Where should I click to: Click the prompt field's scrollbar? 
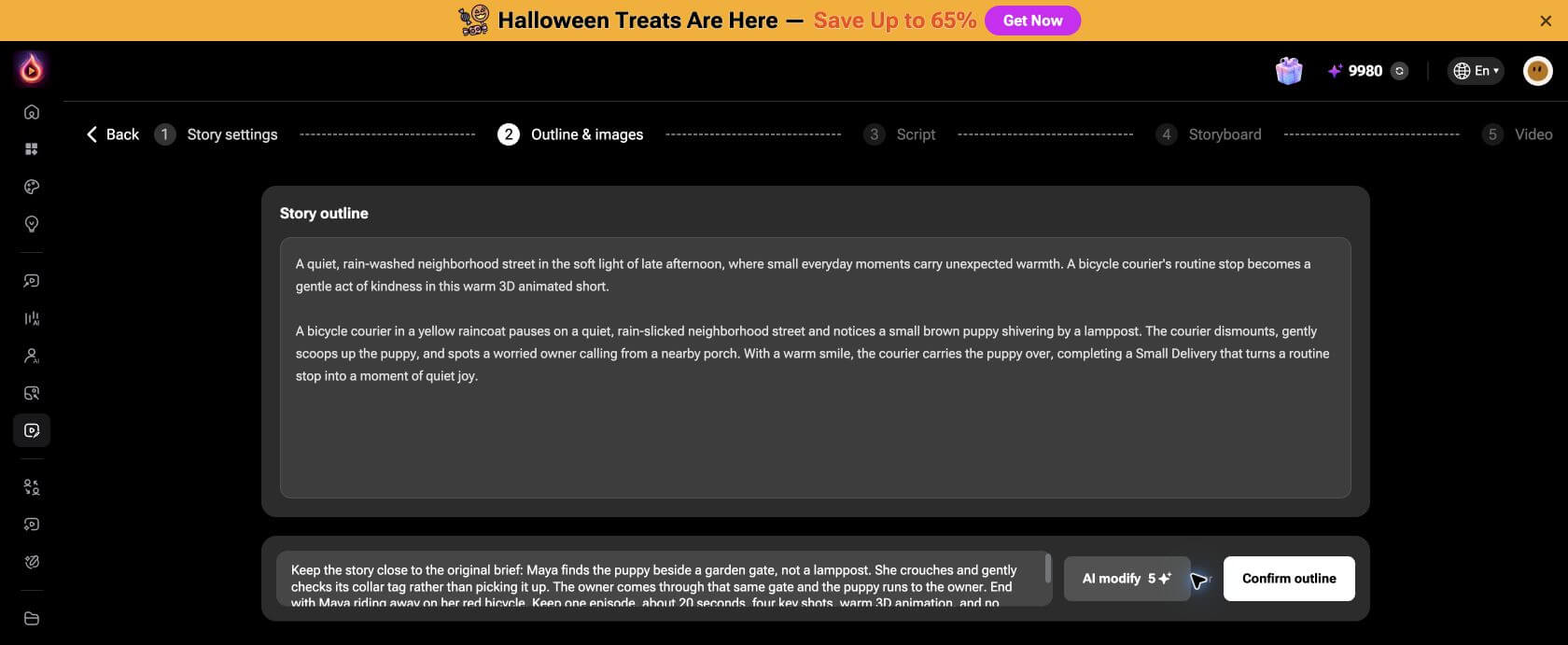[1048, 568]
